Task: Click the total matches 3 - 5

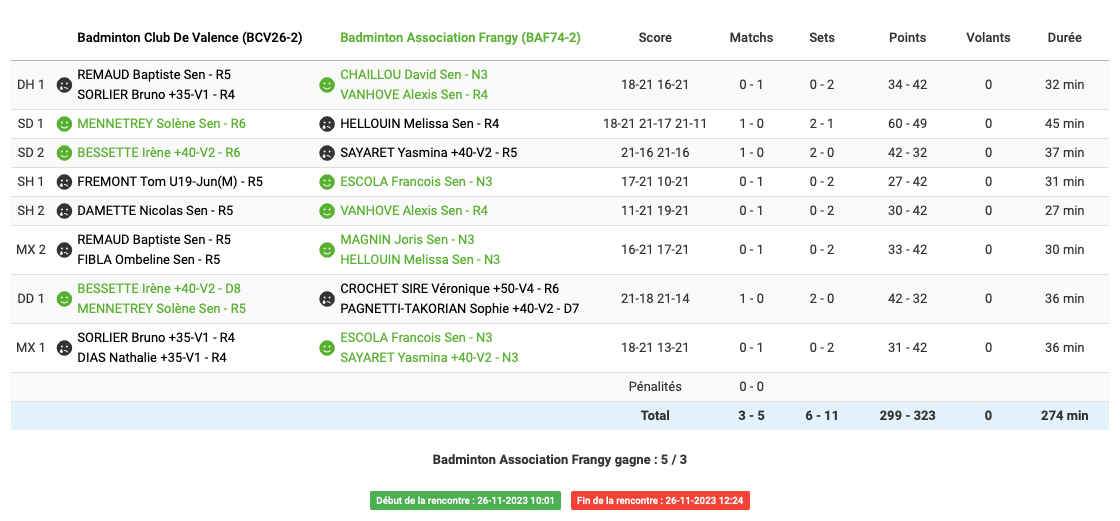Action: click(x=751, y=415)
